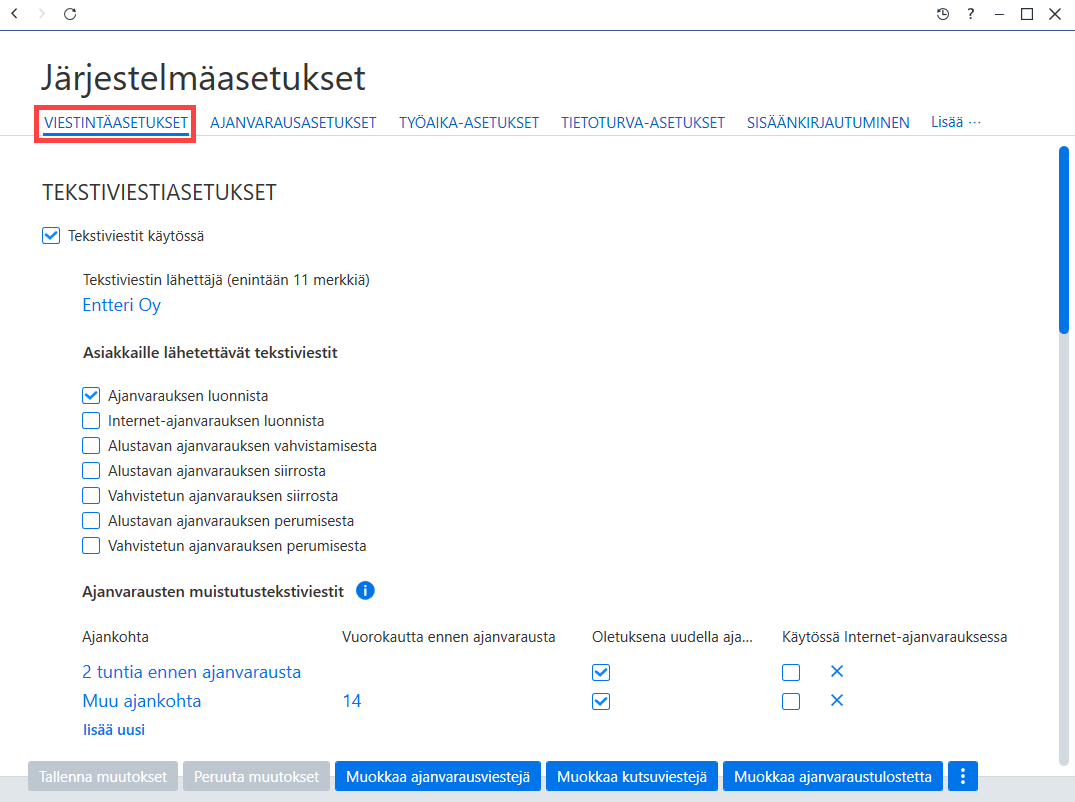Check 'Alustavan ajanvarauksen siirrosta'
This screenshot has height=802, width=1075.
(91, 470)
